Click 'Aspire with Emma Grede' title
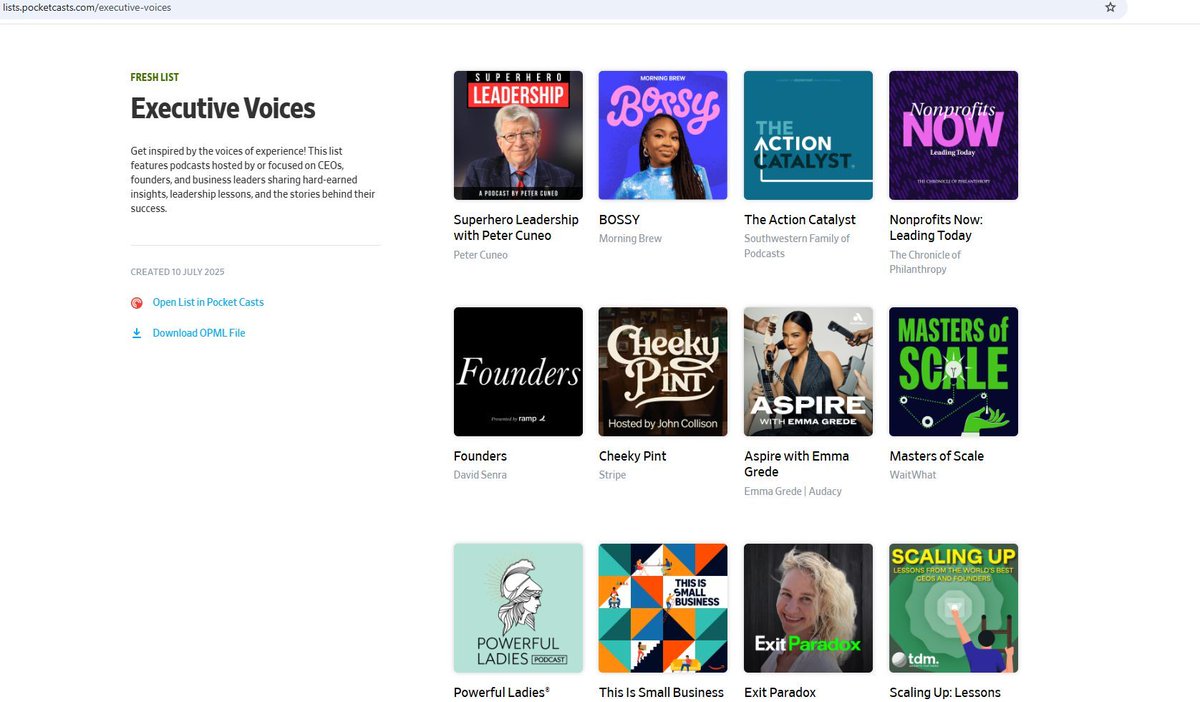This screenshot has width=1200, height=702. 796,464
